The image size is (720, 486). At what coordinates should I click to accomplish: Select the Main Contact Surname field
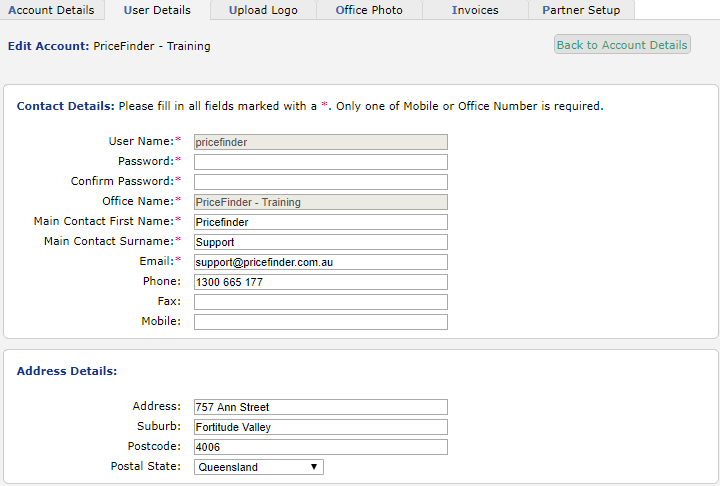pos(321,242)
